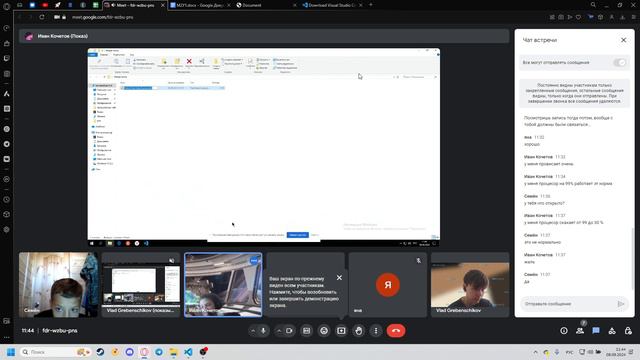This screenshot has width=640, height=360.
Task: Leave the call with red button
Action: point(396,331)
